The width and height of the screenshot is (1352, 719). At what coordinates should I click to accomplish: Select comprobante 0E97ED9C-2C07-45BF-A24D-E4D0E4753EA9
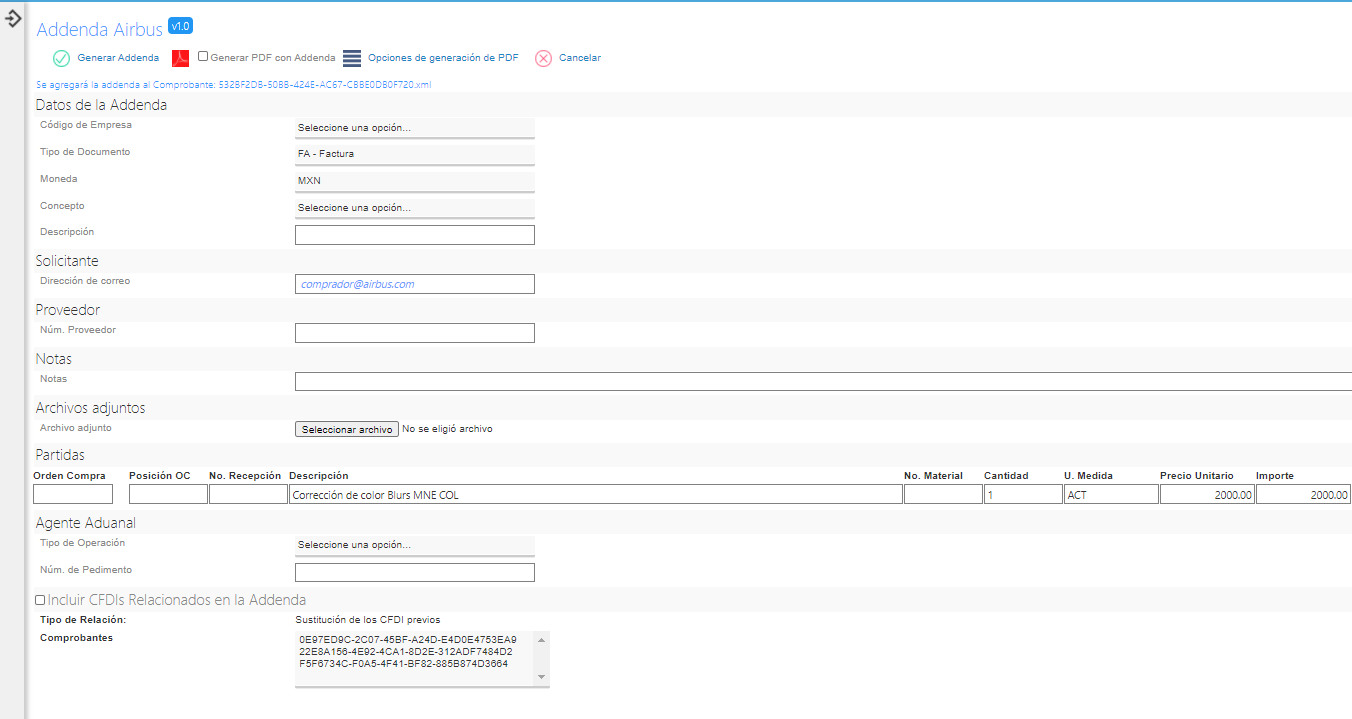[x=407, y=639]
